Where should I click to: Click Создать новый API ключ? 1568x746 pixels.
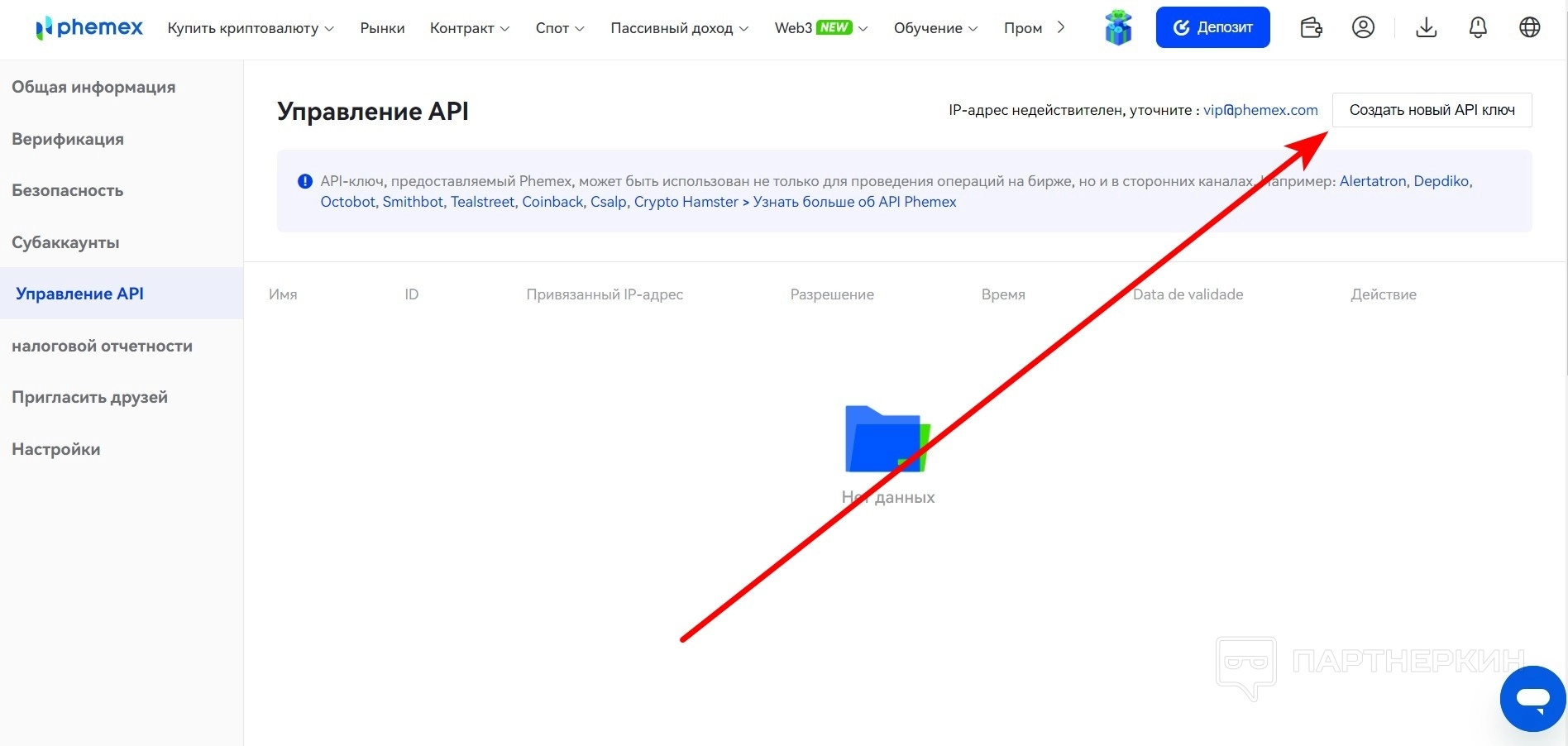[1432, 110]
